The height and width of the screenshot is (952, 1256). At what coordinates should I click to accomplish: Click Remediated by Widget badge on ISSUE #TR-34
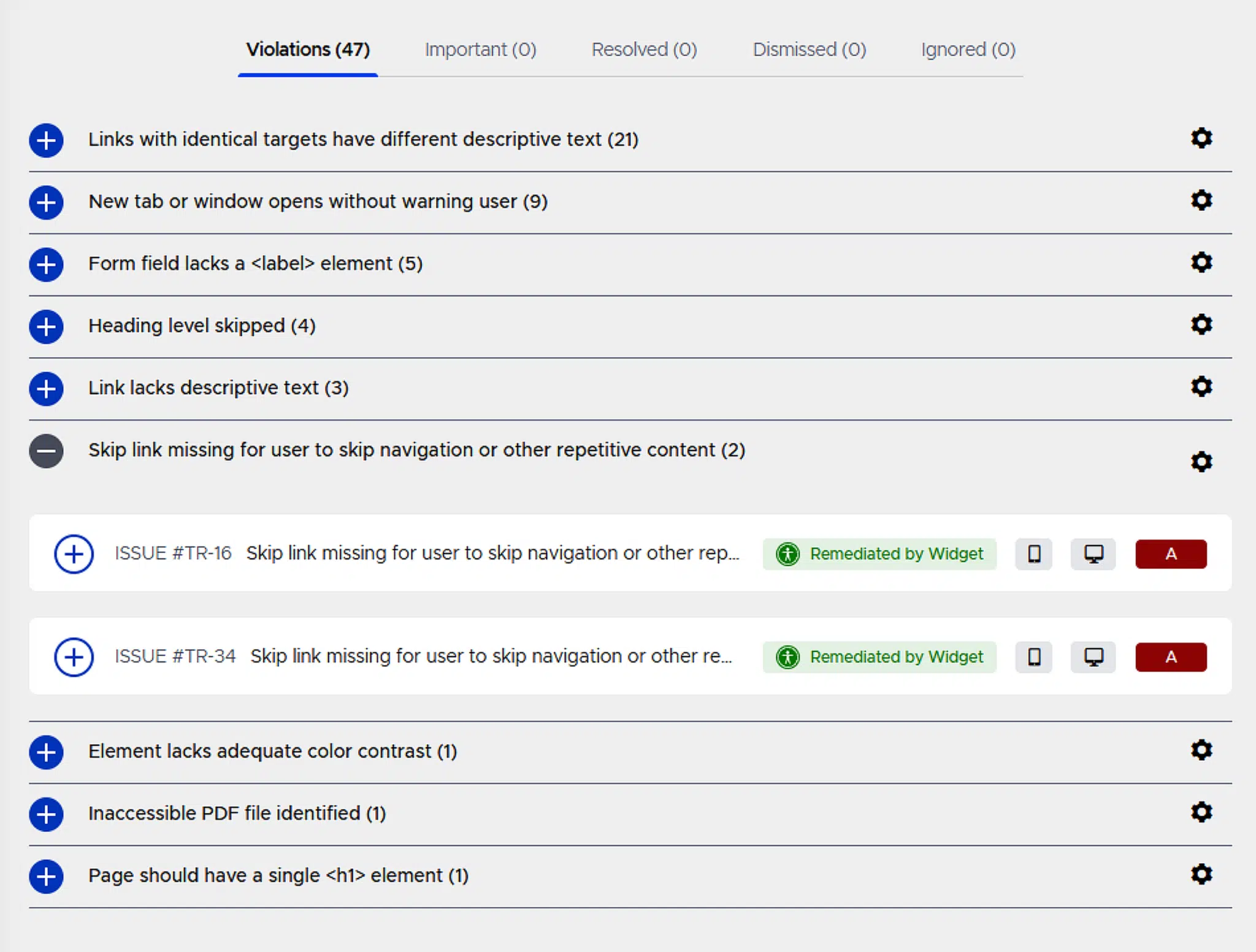879,657
